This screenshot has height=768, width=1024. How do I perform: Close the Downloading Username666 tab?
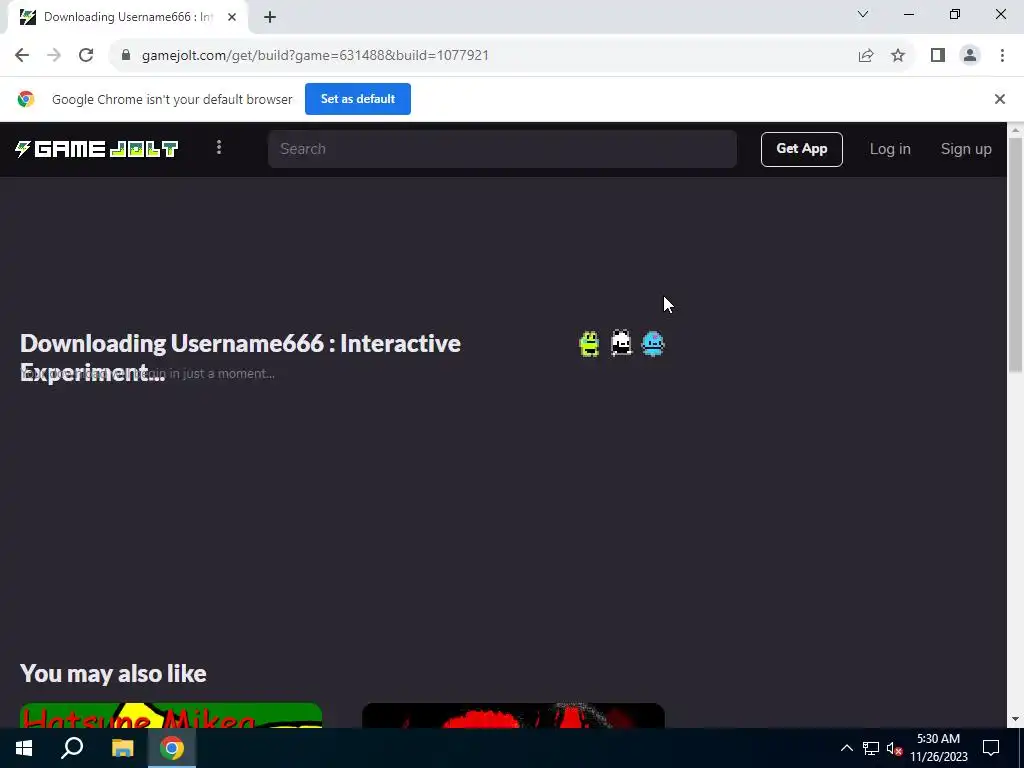pos(231,18)
